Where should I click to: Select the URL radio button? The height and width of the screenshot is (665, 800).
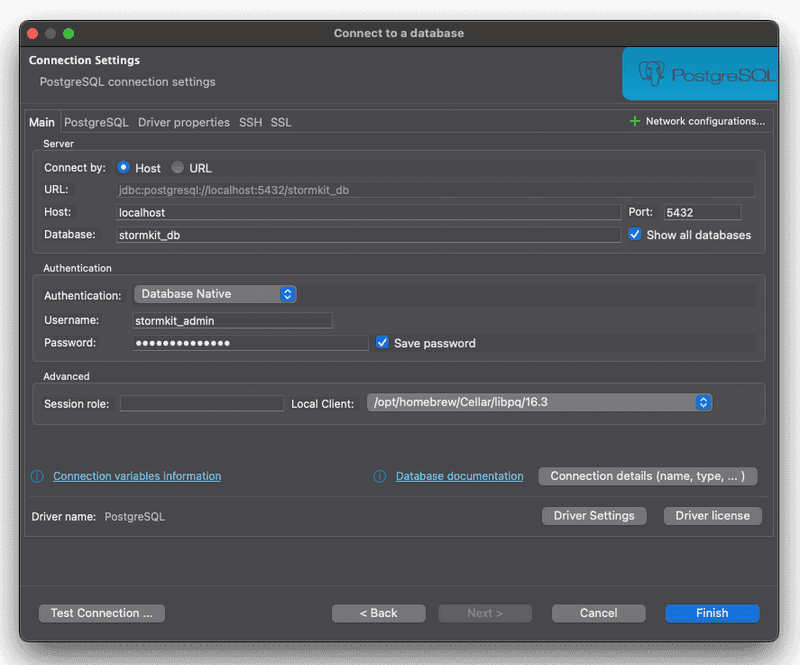(x=178, y=167)
